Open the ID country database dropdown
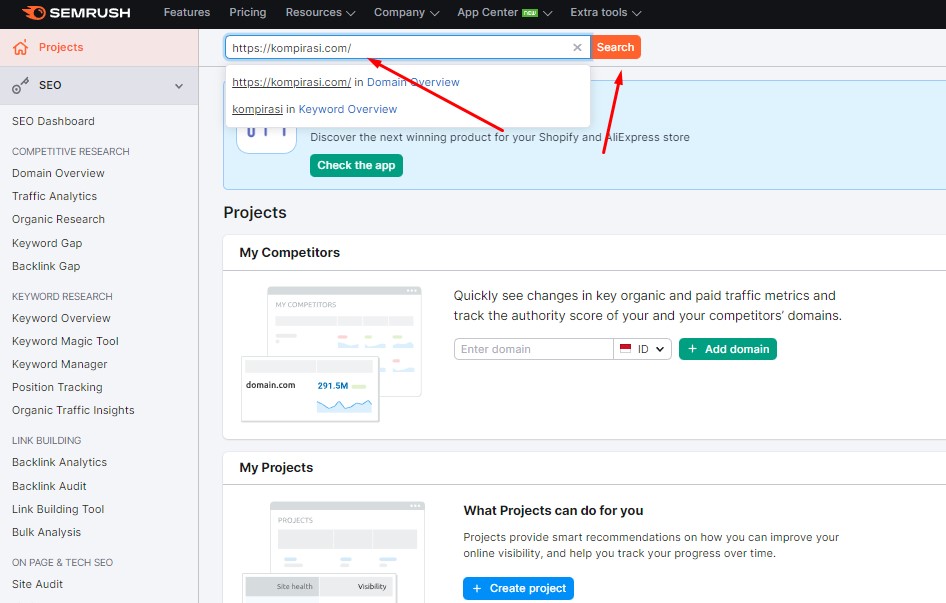The width and height of the screenshot is (946, 603). point(643,349)
